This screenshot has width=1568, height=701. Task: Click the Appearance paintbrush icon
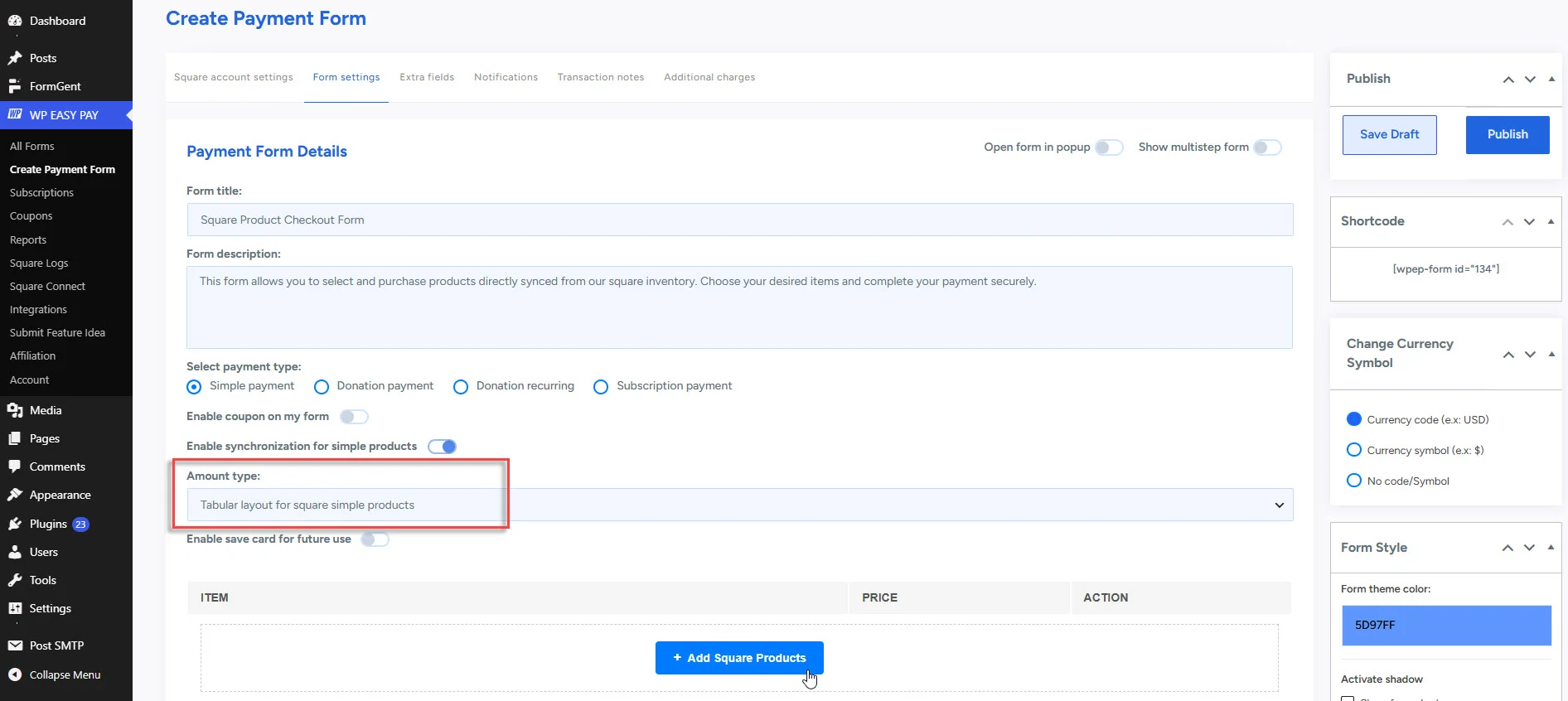[x=15, y=495]
